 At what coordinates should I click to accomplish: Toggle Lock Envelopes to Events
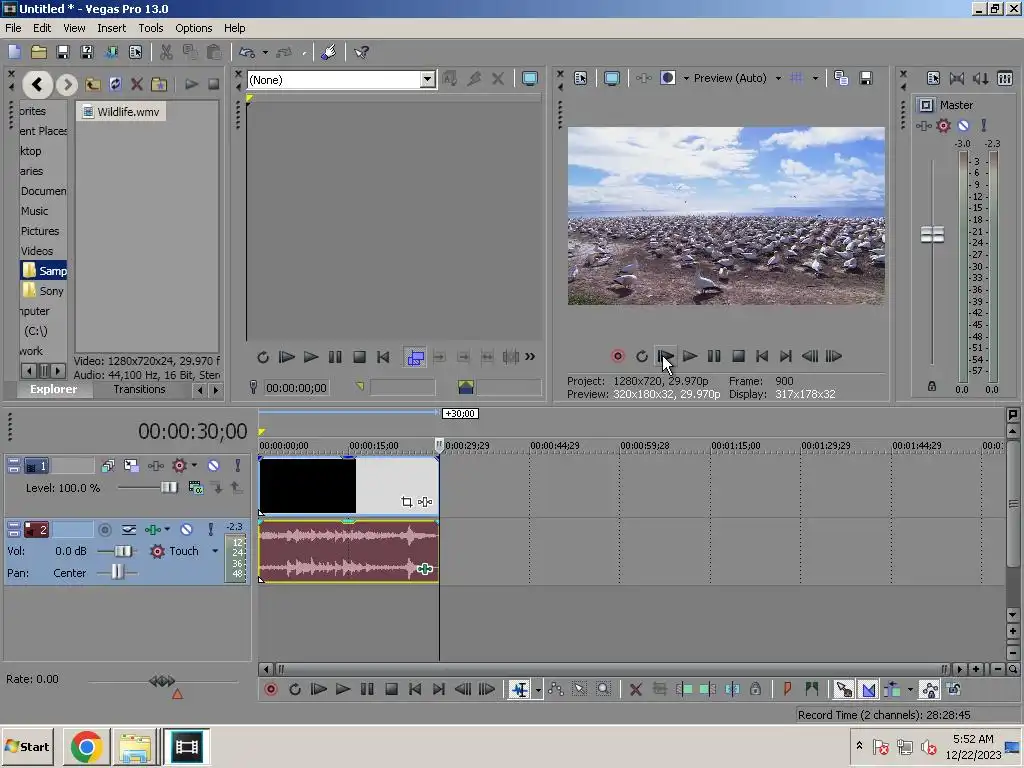[929, 689]
